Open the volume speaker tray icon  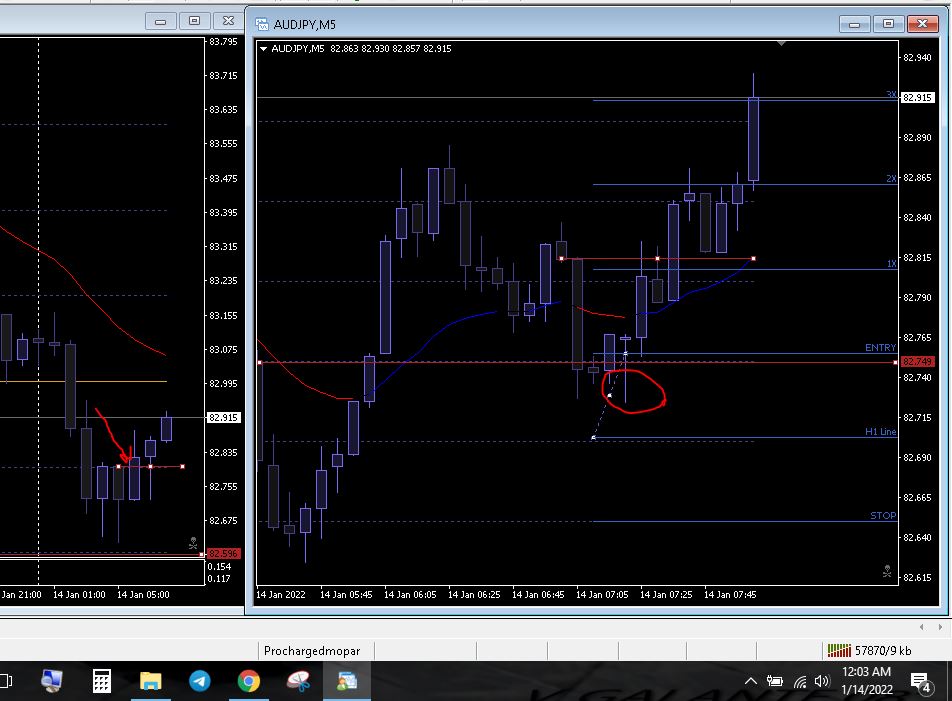pos(822,681)
